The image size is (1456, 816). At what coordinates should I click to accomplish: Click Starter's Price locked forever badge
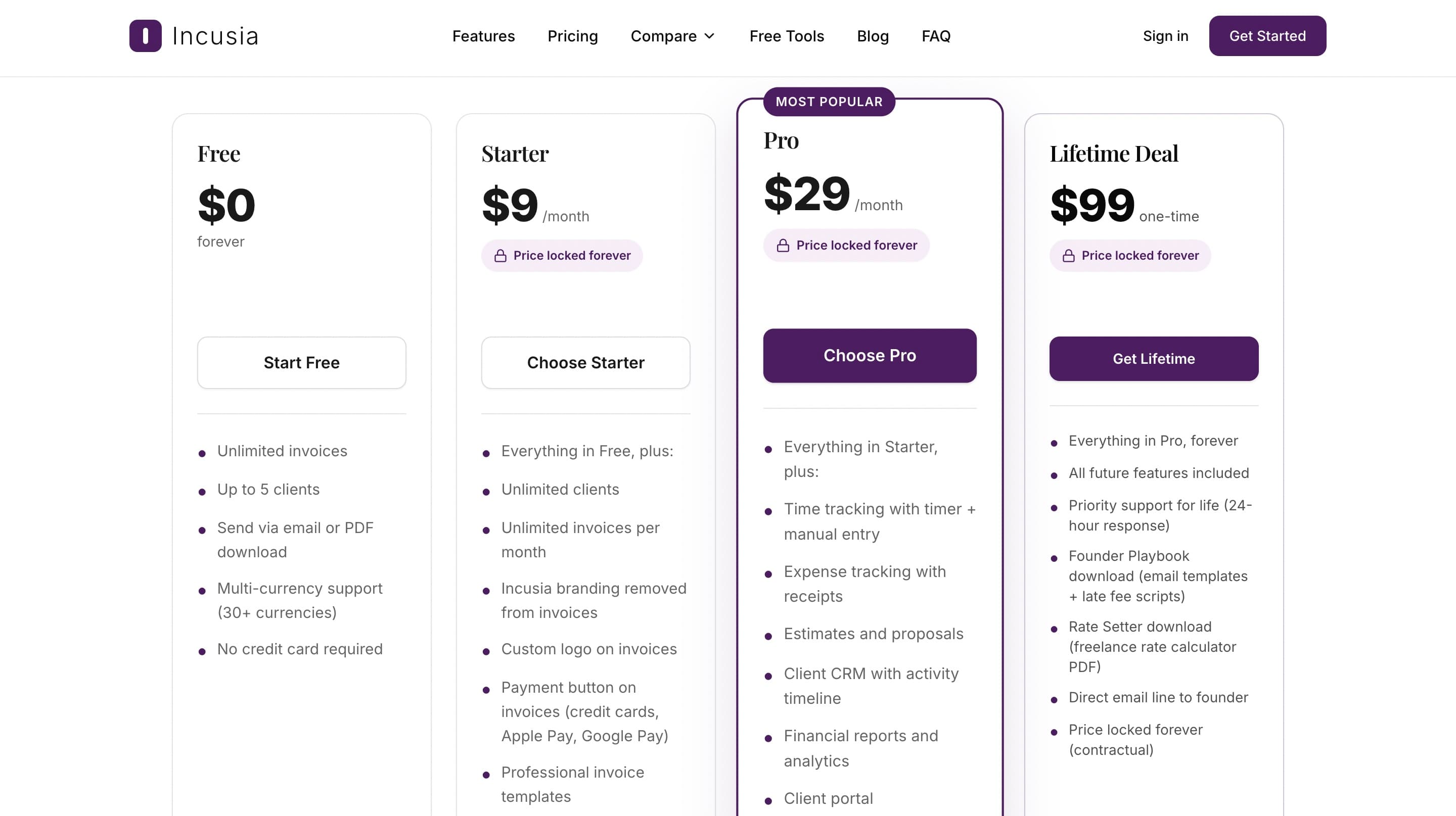coord(562,256)
